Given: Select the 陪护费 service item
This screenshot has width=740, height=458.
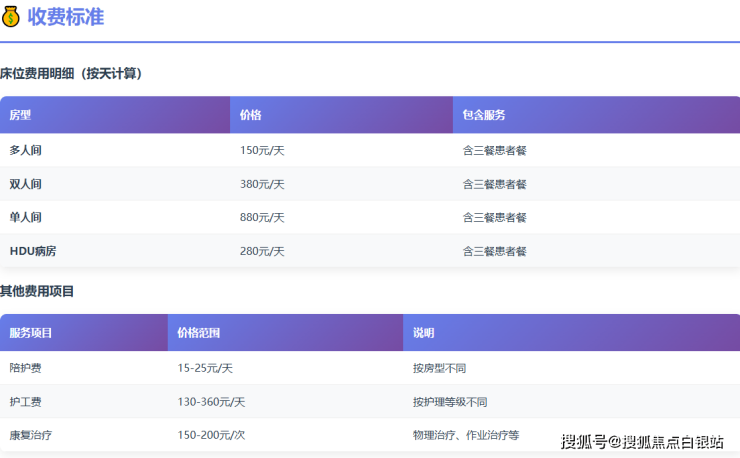Looking at the screenshot, I should click(x=25, y=368).
